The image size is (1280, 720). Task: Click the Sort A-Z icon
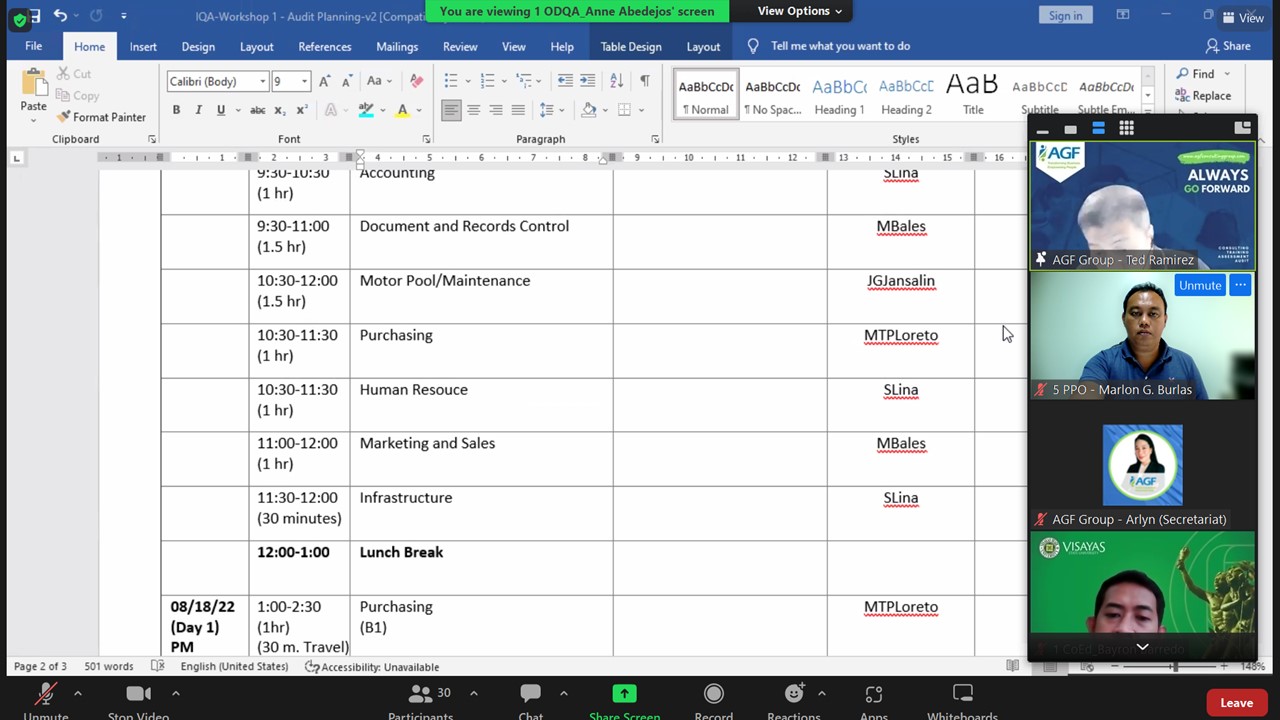click(x=617, y=81)
